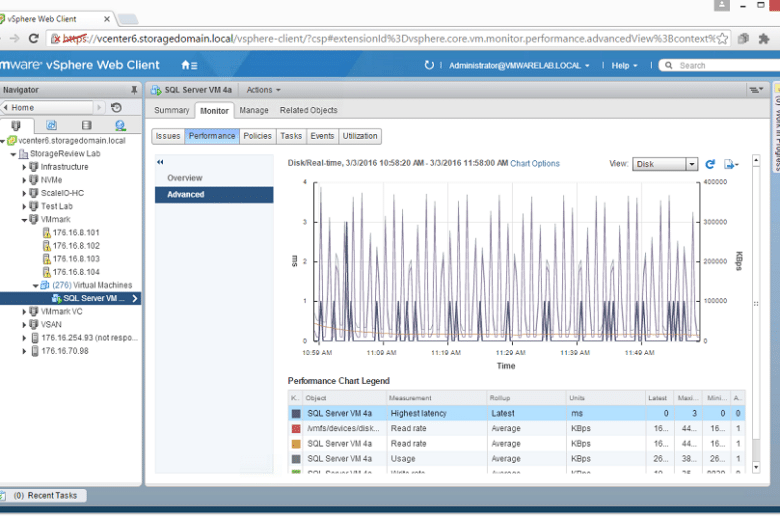Open chart export menu icon
Image resolution: width=780 pixels, height=516 pixels.
(731, 164)
